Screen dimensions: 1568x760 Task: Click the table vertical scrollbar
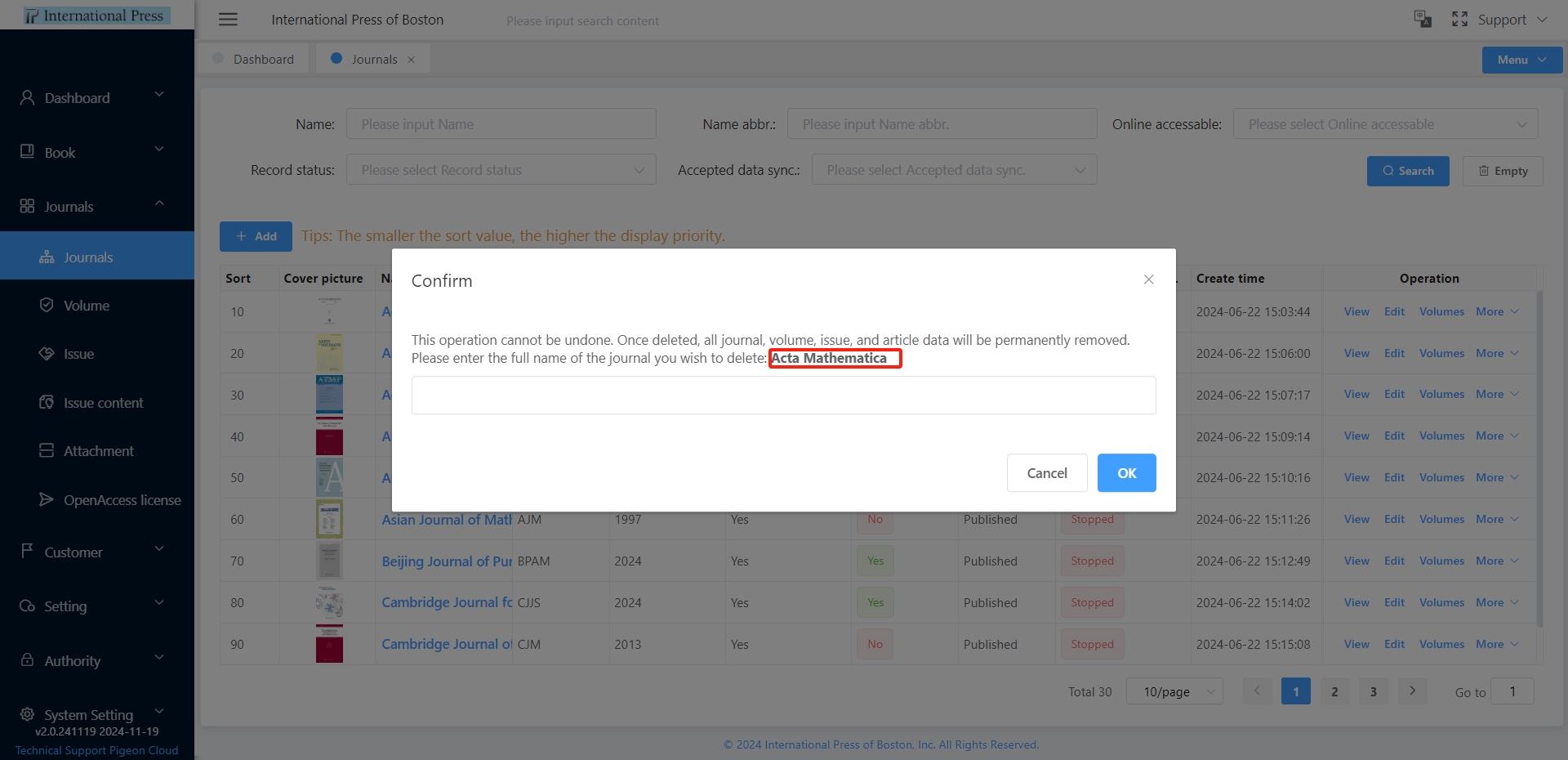[1539, 458]
